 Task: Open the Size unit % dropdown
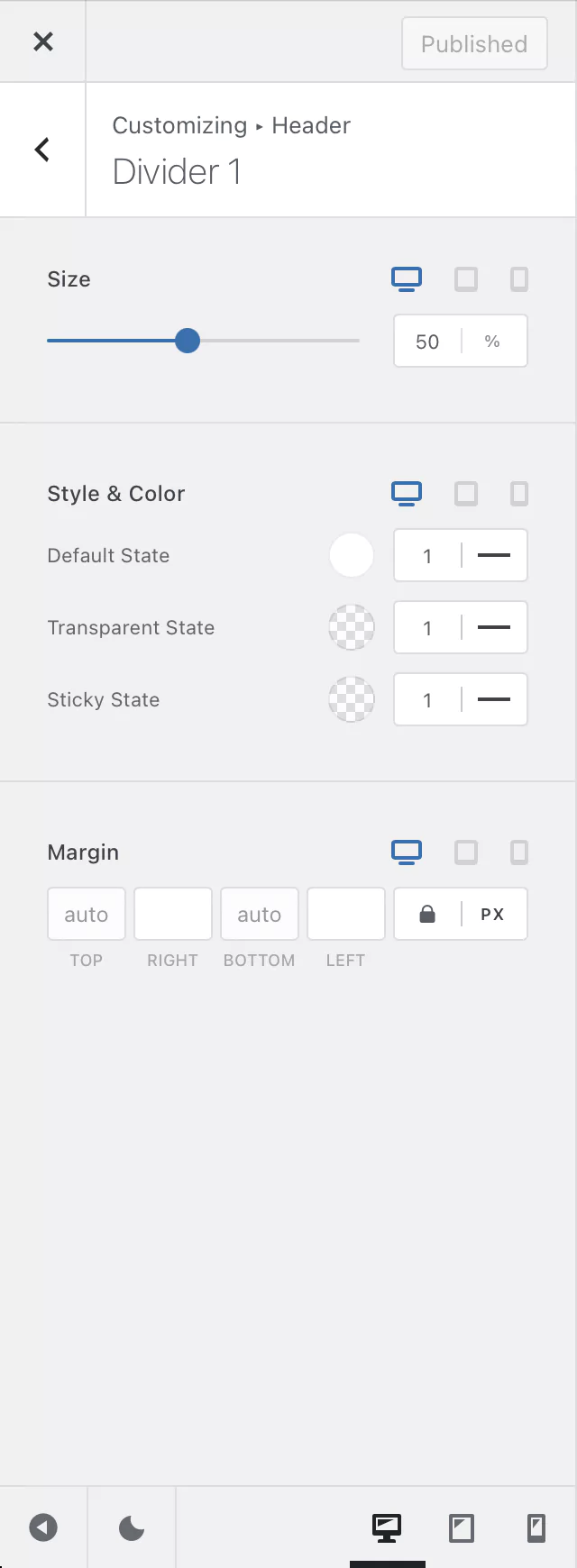point(492,342)
